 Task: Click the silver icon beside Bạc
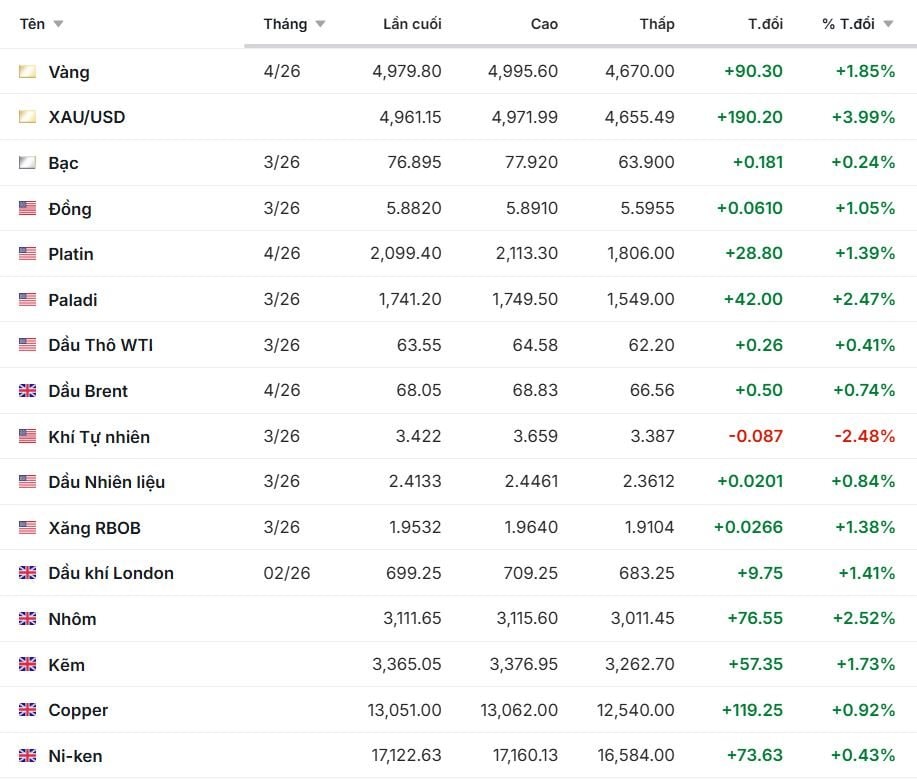(27, 163)
